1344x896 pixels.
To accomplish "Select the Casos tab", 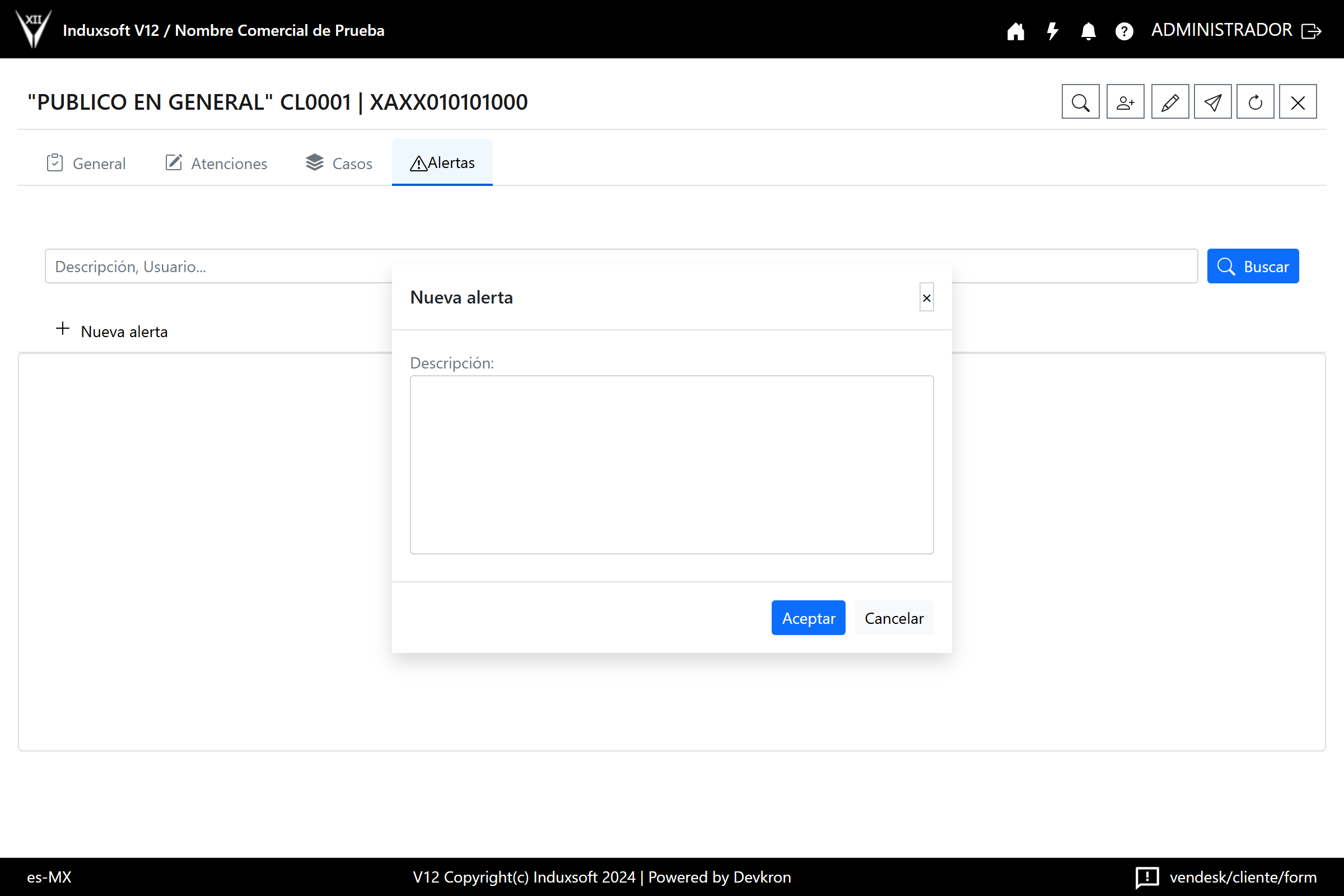I will coord(339,164).
